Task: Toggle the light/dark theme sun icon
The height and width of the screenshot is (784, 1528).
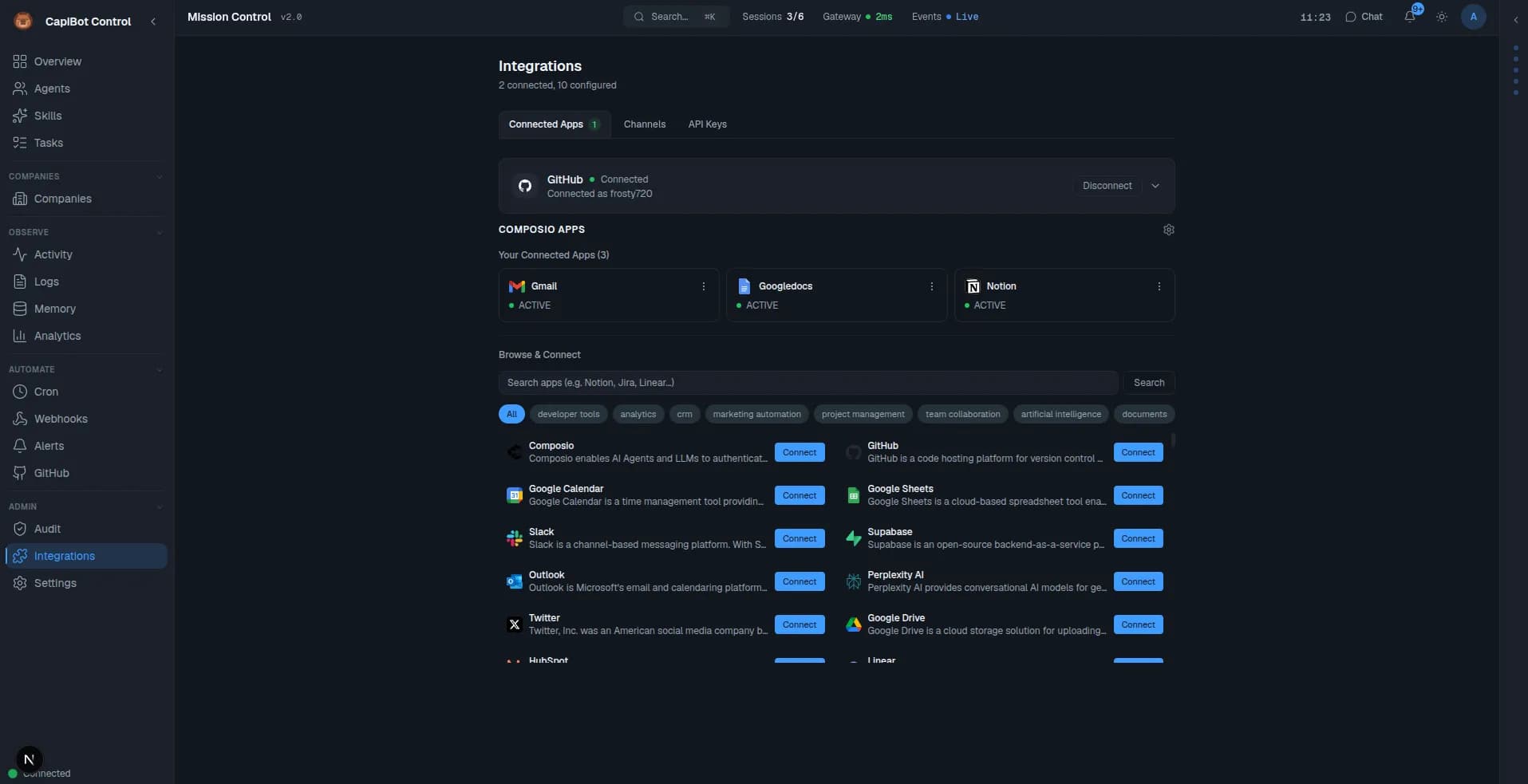Action: pyautogui.click(x=1442, y=17)
